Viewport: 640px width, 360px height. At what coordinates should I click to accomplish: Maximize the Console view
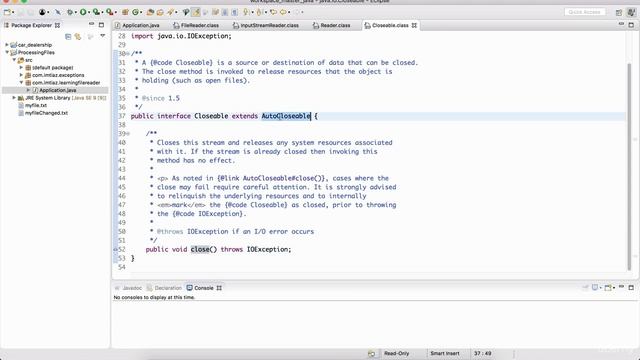631,287
